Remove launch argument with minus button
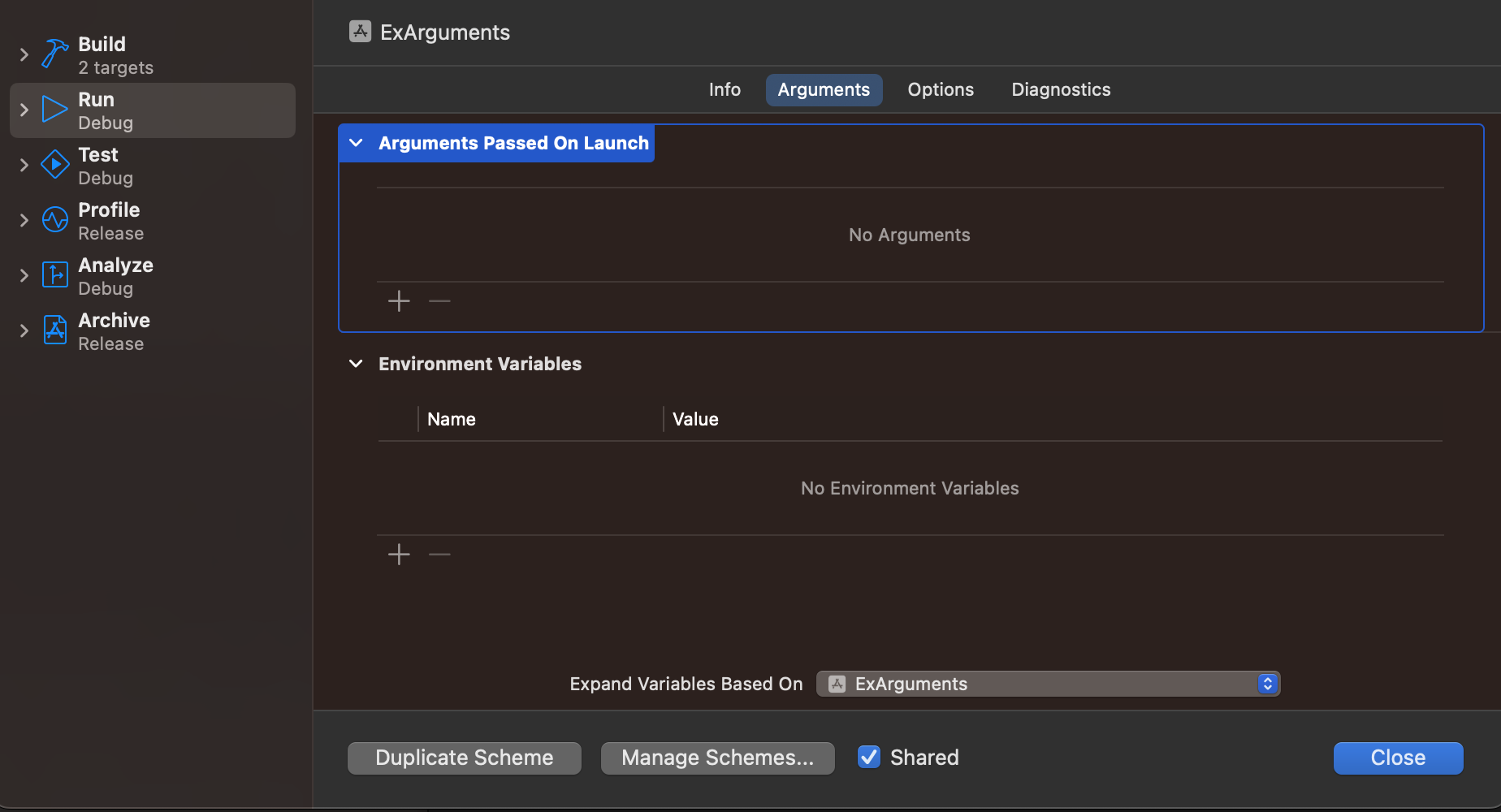The width and height of the screenshot is (1501, 812). tap(439, 301)
